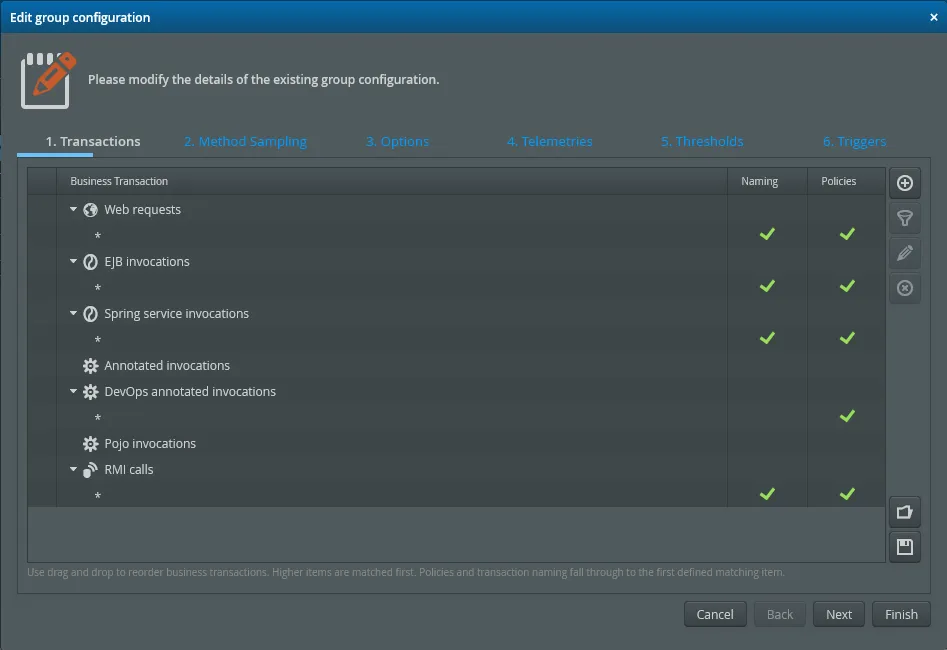Collapse the RMI calls group
The width and height of the screenshot is (947, 650).
click(x=72, y=469)
